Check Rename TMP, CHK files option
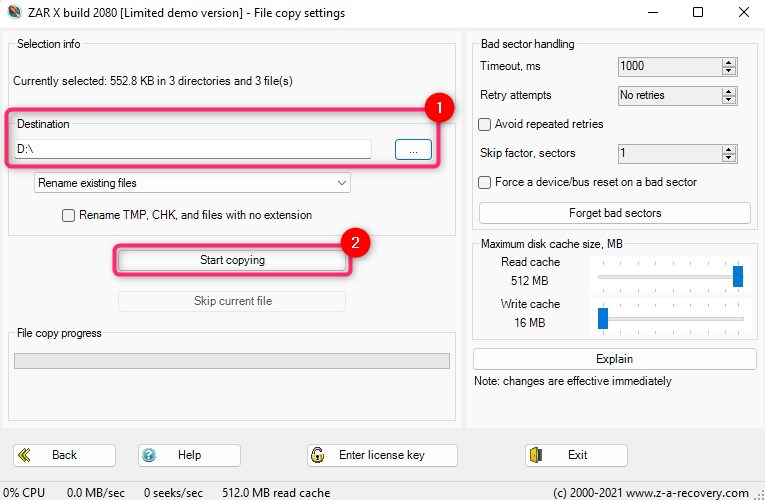The height and width of the screenshot is (500, 765). tap(69, 215)
